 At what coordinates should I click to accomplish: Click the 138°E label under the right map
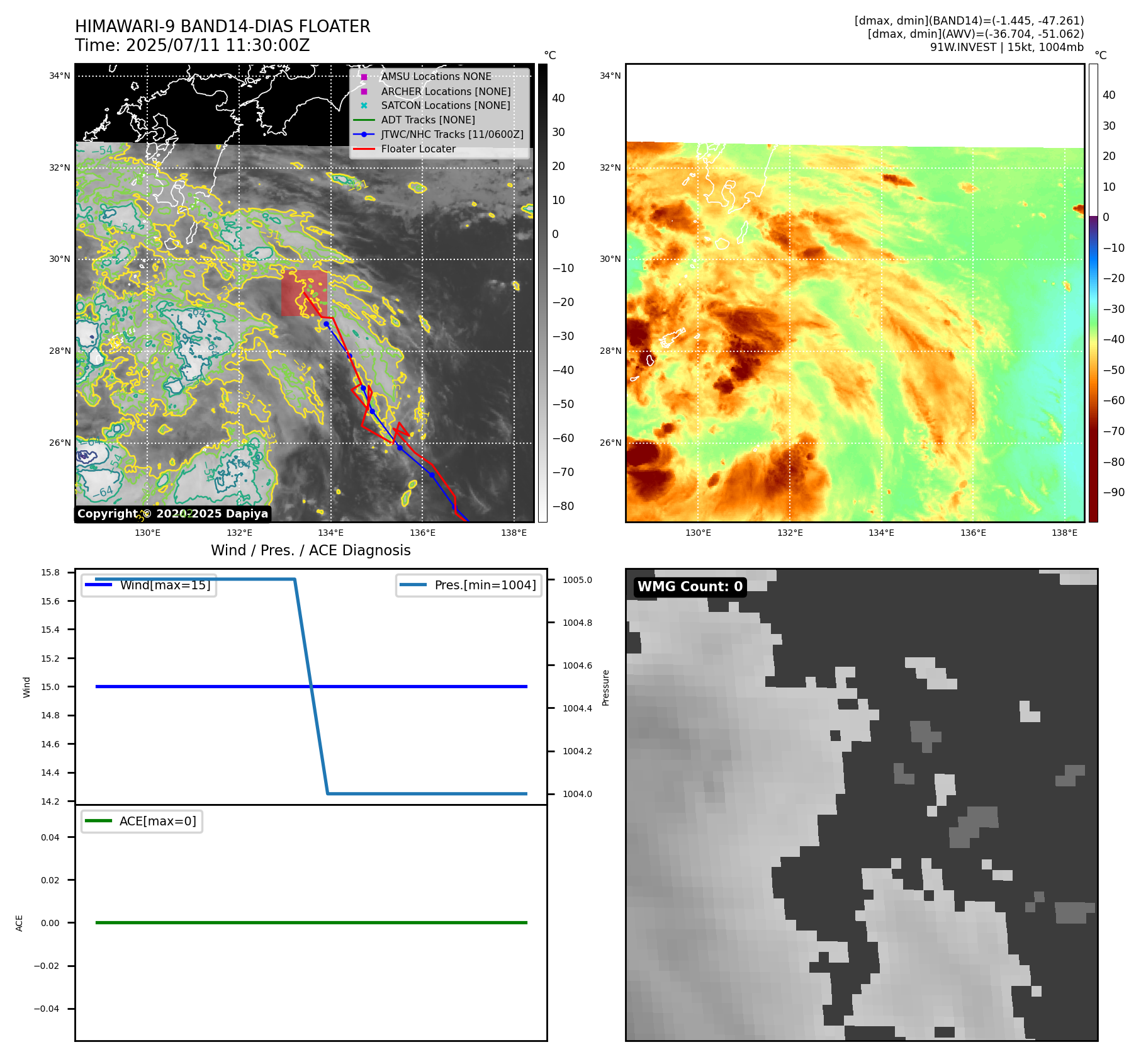click(1065, 533)
